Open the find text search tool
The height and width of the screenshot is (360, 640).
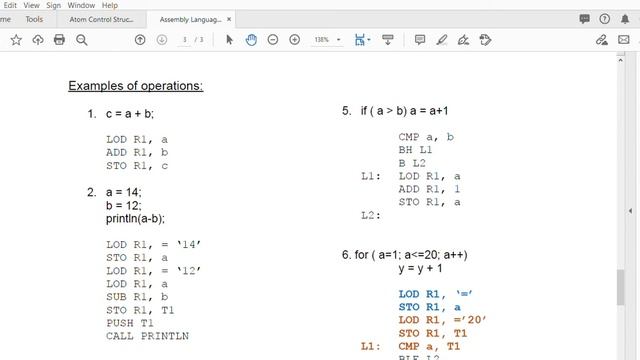(x=82, y=40)
